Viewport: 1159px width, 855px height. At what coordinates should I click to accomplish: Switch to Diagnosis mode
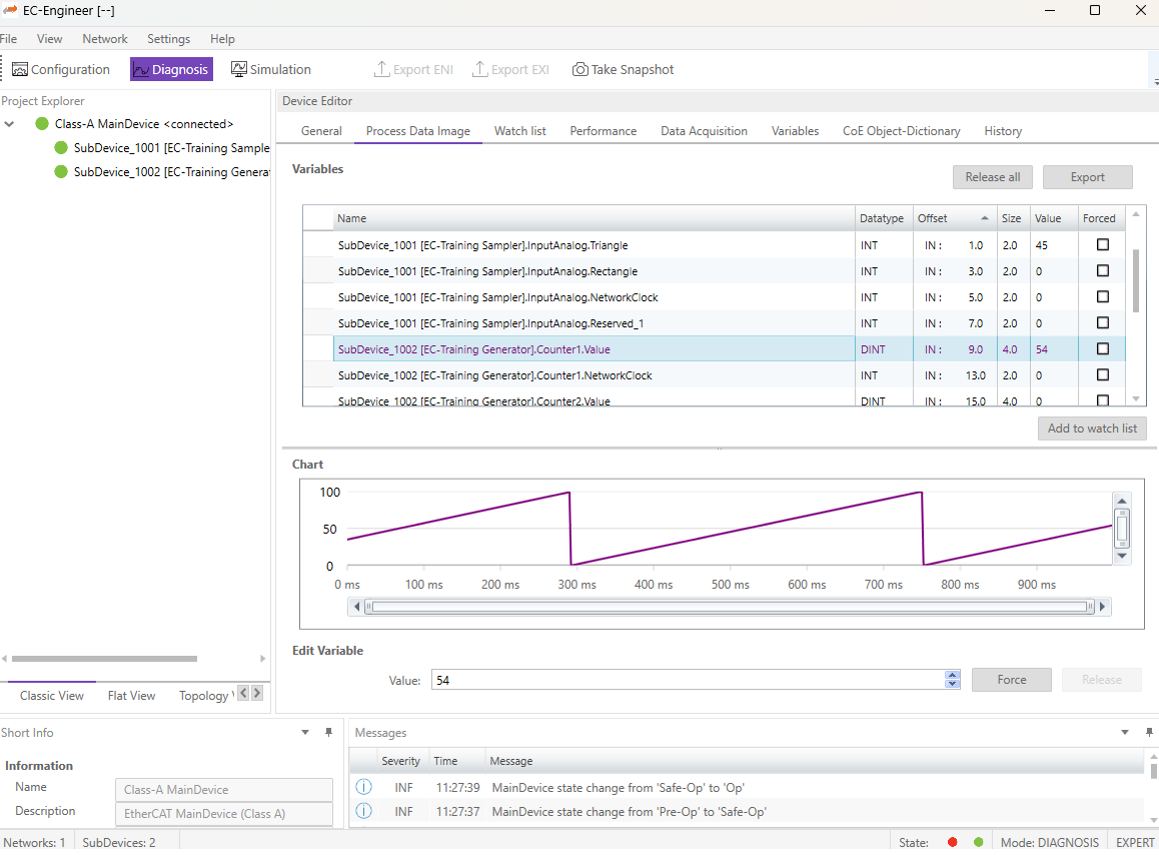click(171, 70)
